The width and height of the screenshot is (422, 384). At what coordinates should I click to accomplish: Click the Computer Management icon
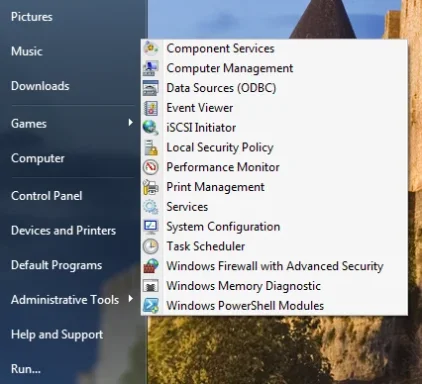pyautogui.click(x=151, y=68)
